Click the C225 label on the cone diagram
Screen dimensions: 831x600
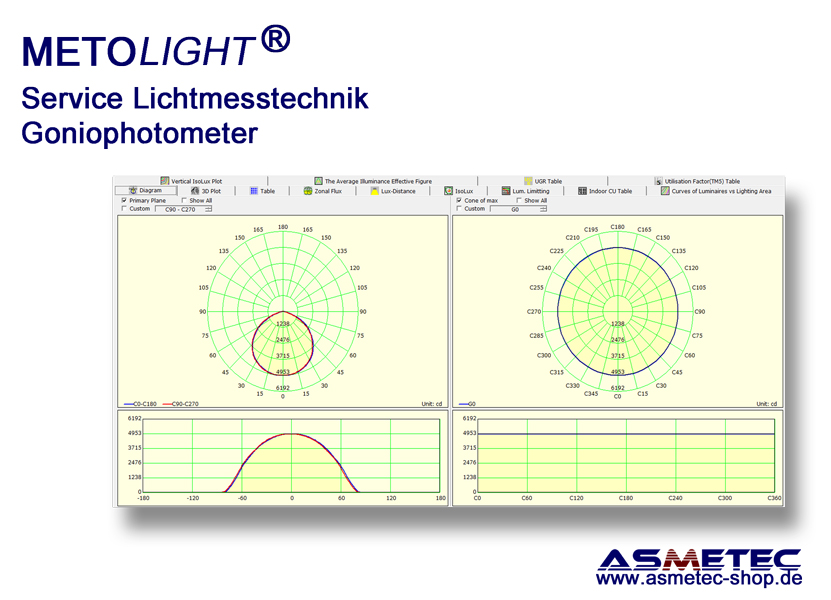point(556,251)
